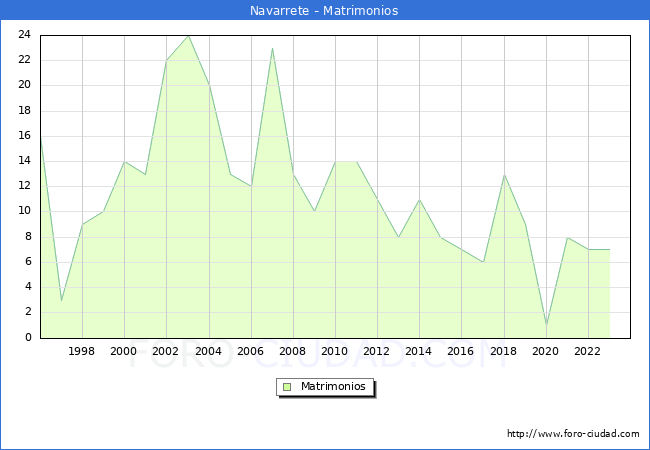Click the y-axis value 22
This screenshot has width=650, height=450.
pos(24,60)
